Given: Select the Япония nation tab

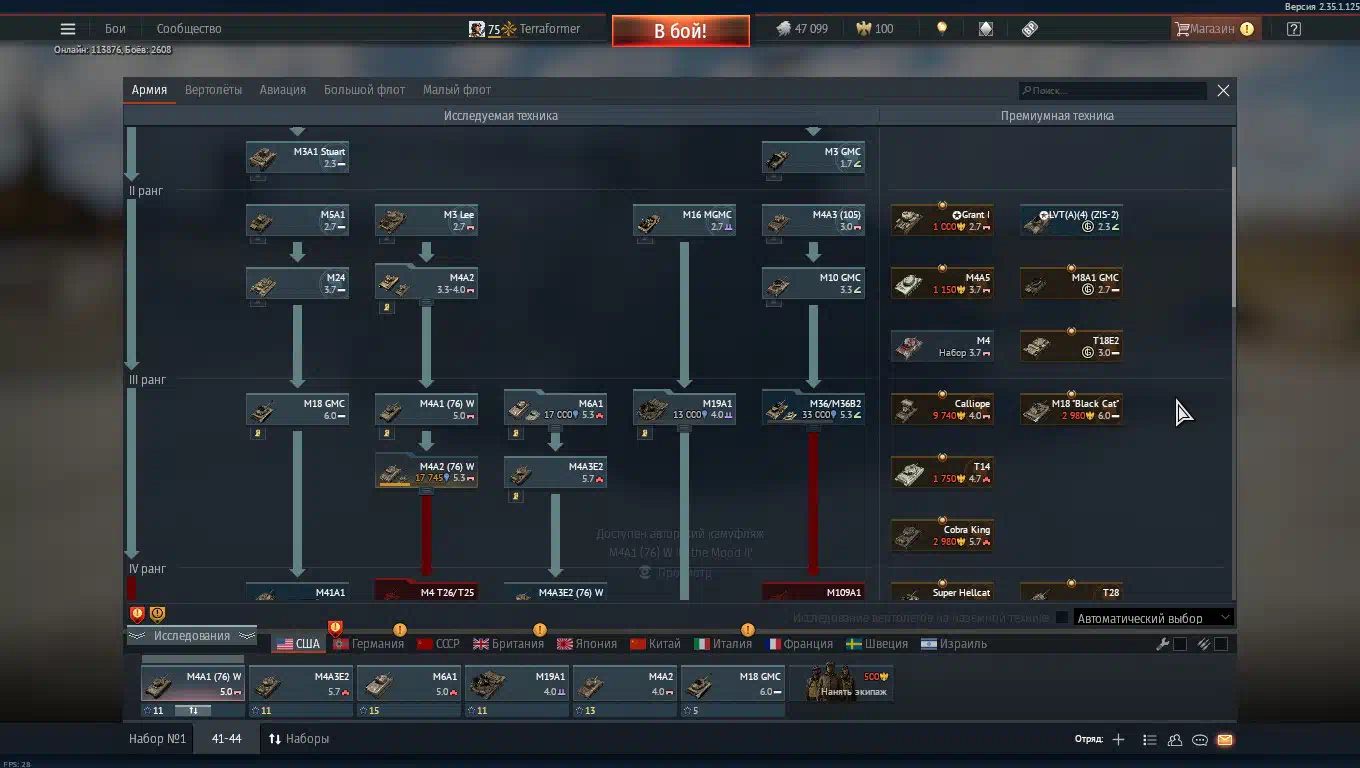Looking at the screenshot, I should click(x=587, y=644).
